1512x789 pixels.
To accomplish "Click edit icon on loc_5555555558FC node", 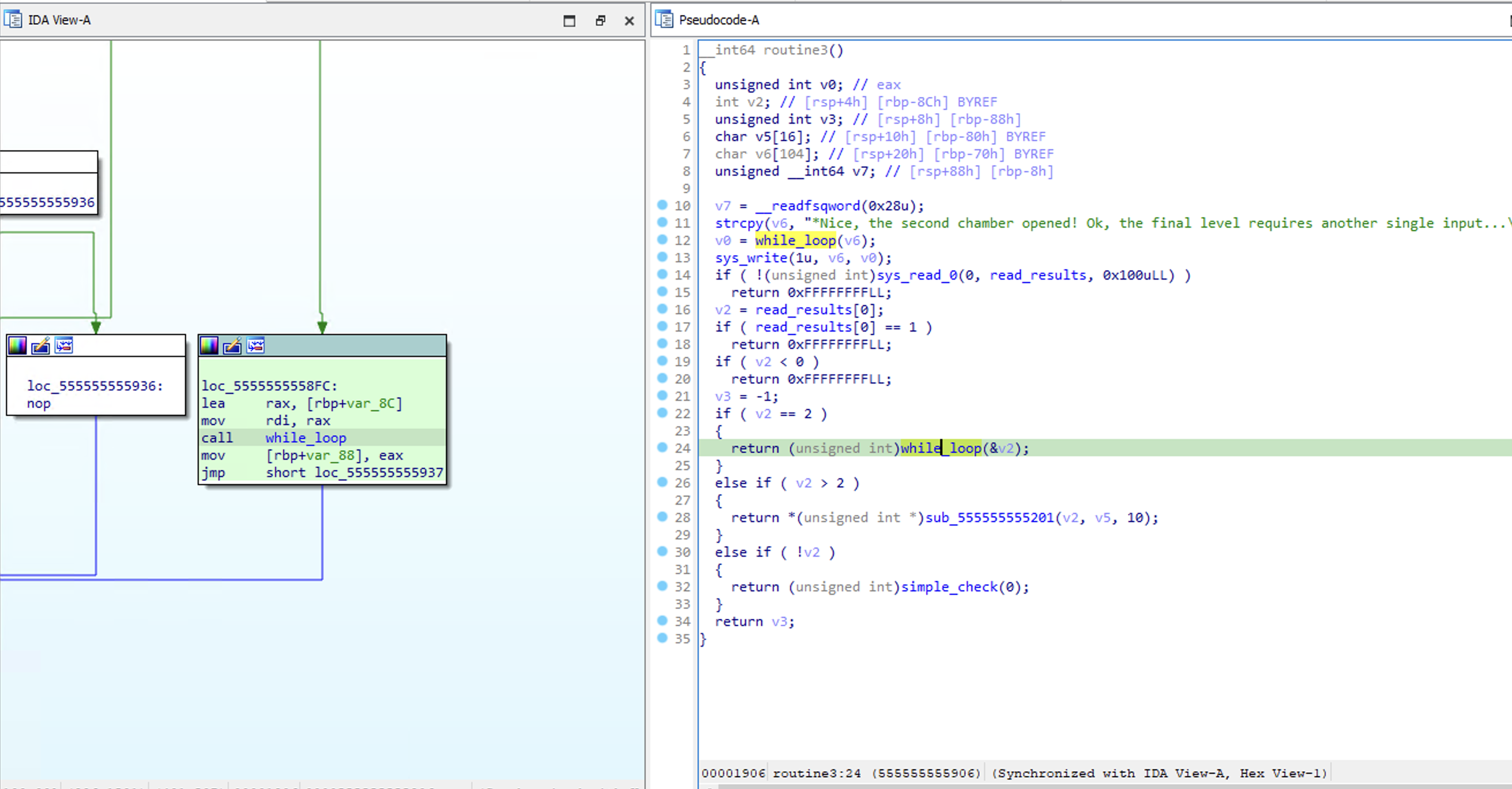I will (232, 346).
